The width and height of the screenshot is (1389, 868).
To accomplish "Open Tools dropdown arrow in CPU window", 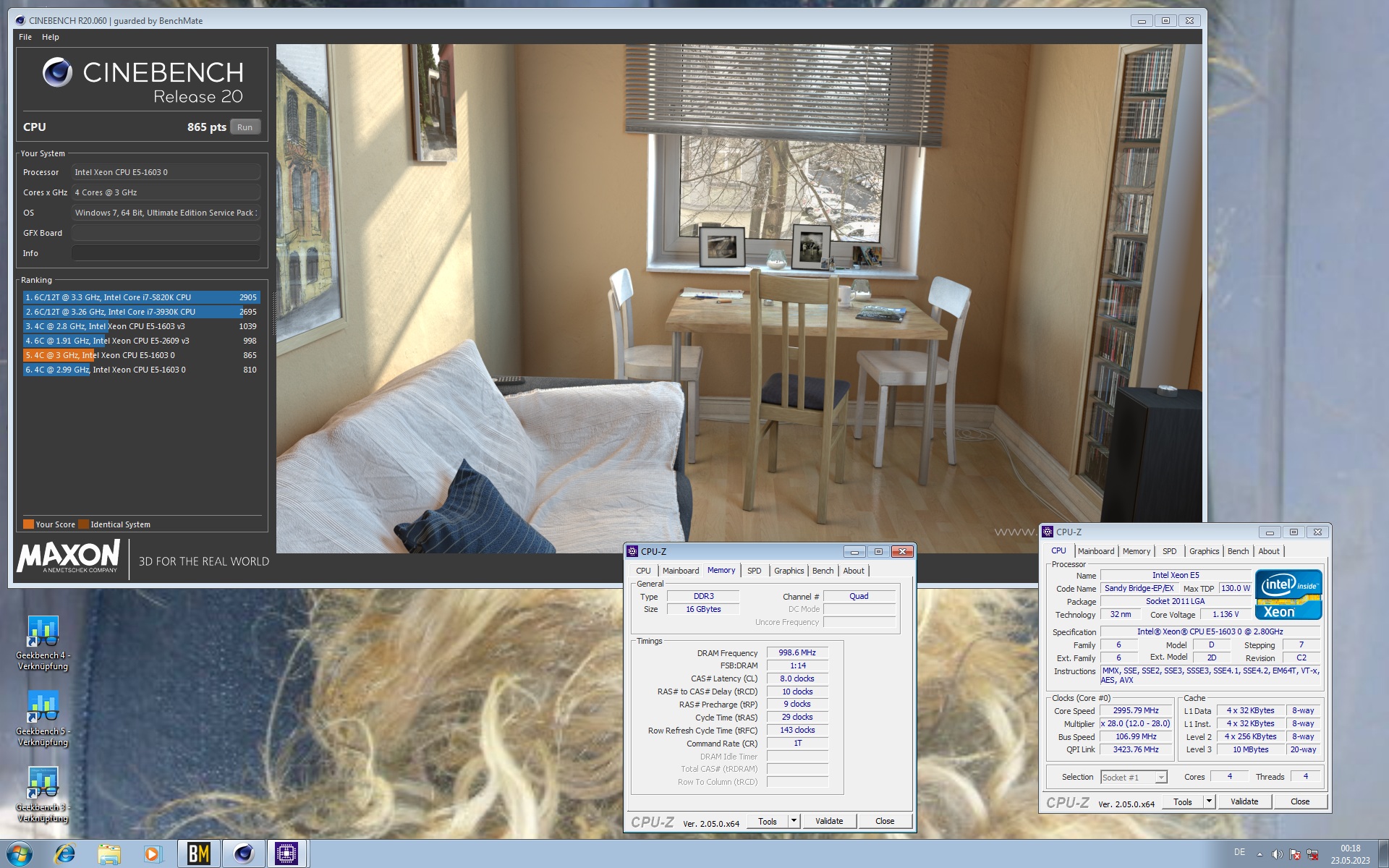I will [1209, 801].
